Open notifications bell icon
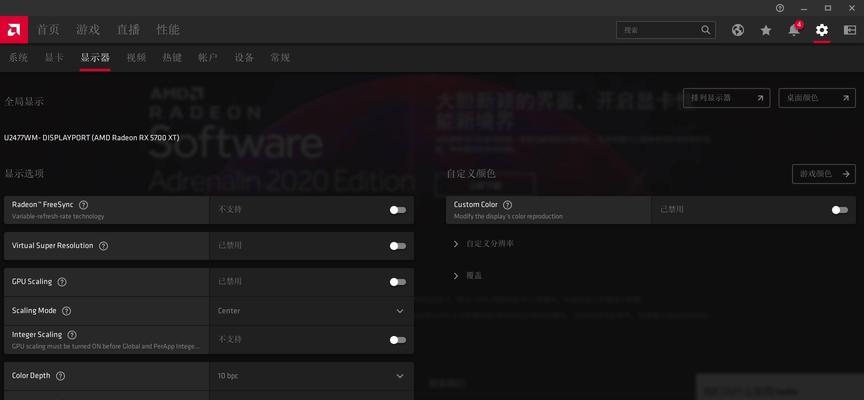This screenshot has width=864, height=400. point(794,30)
